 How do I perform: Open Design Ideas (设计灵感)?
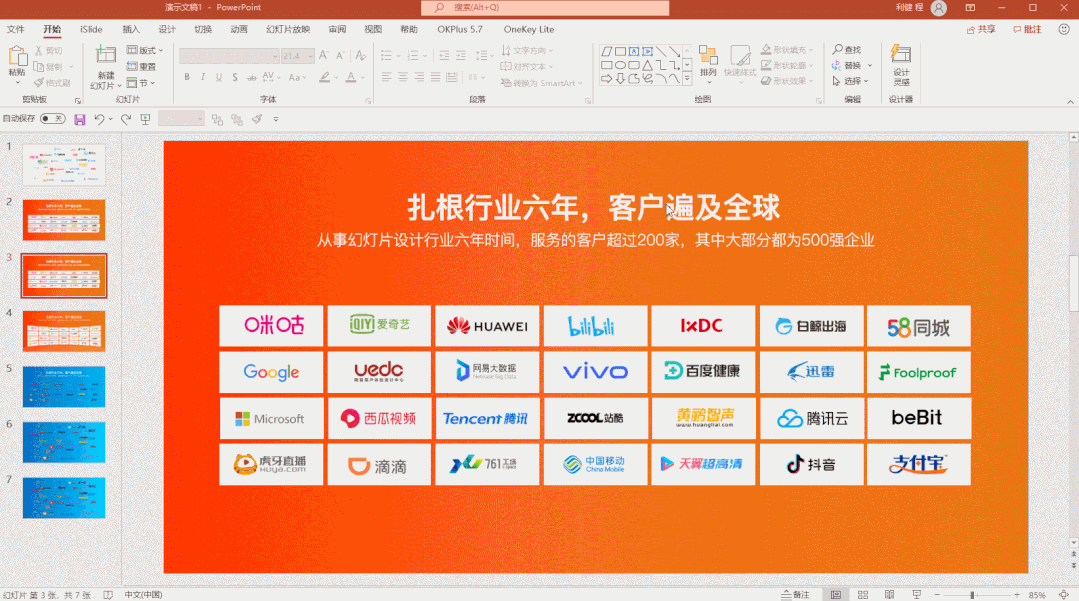coord(901,65)
